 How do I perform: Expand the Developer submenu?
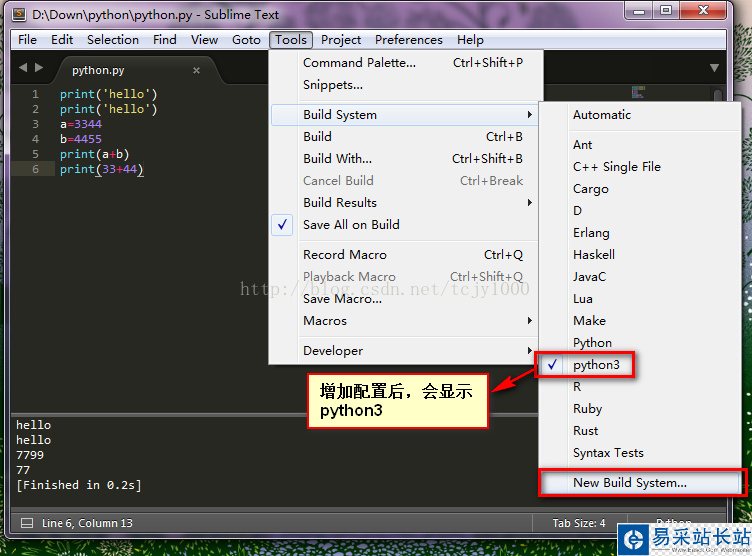(404, 351)
